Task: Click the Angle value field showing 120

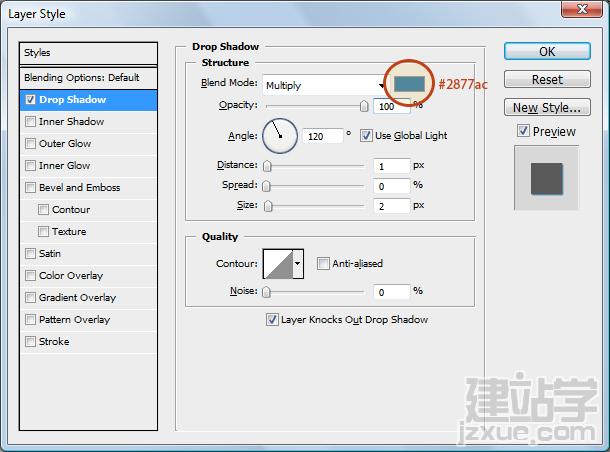Action: click(323, 136)
